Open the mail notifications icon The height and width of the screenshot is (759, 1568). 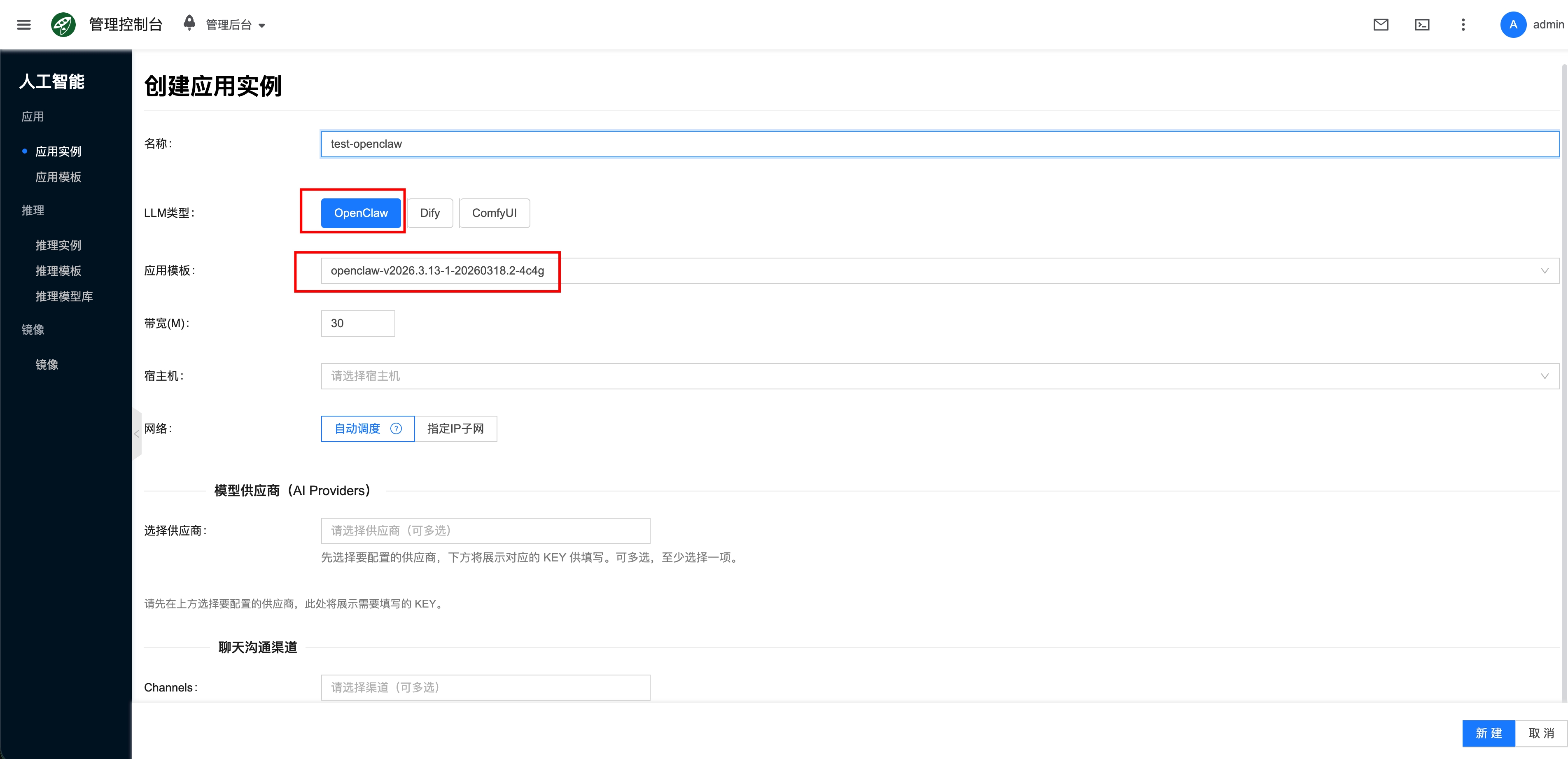pos(1381,25)
